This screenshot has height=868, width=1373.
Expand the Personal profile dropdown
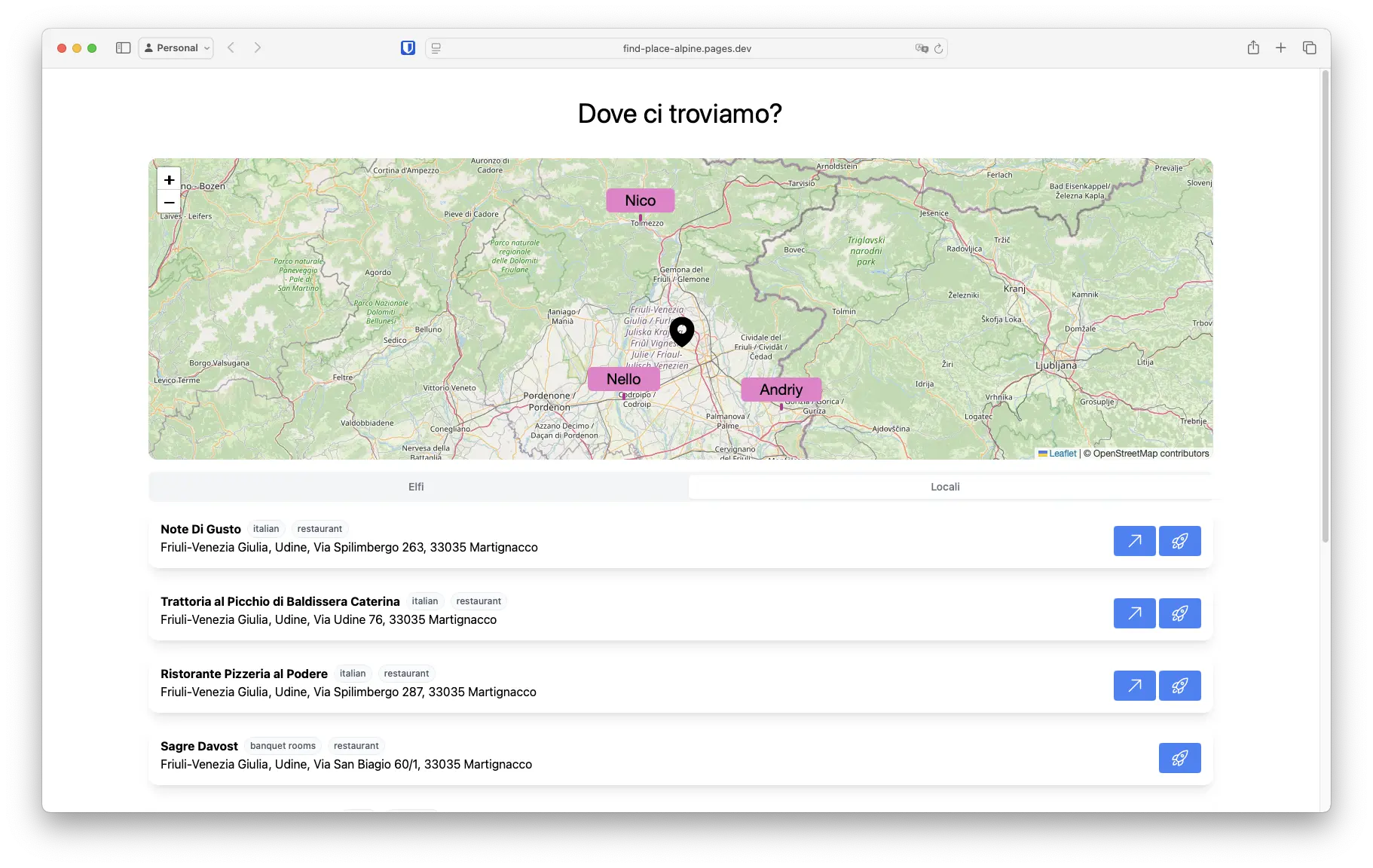(176, 47)
